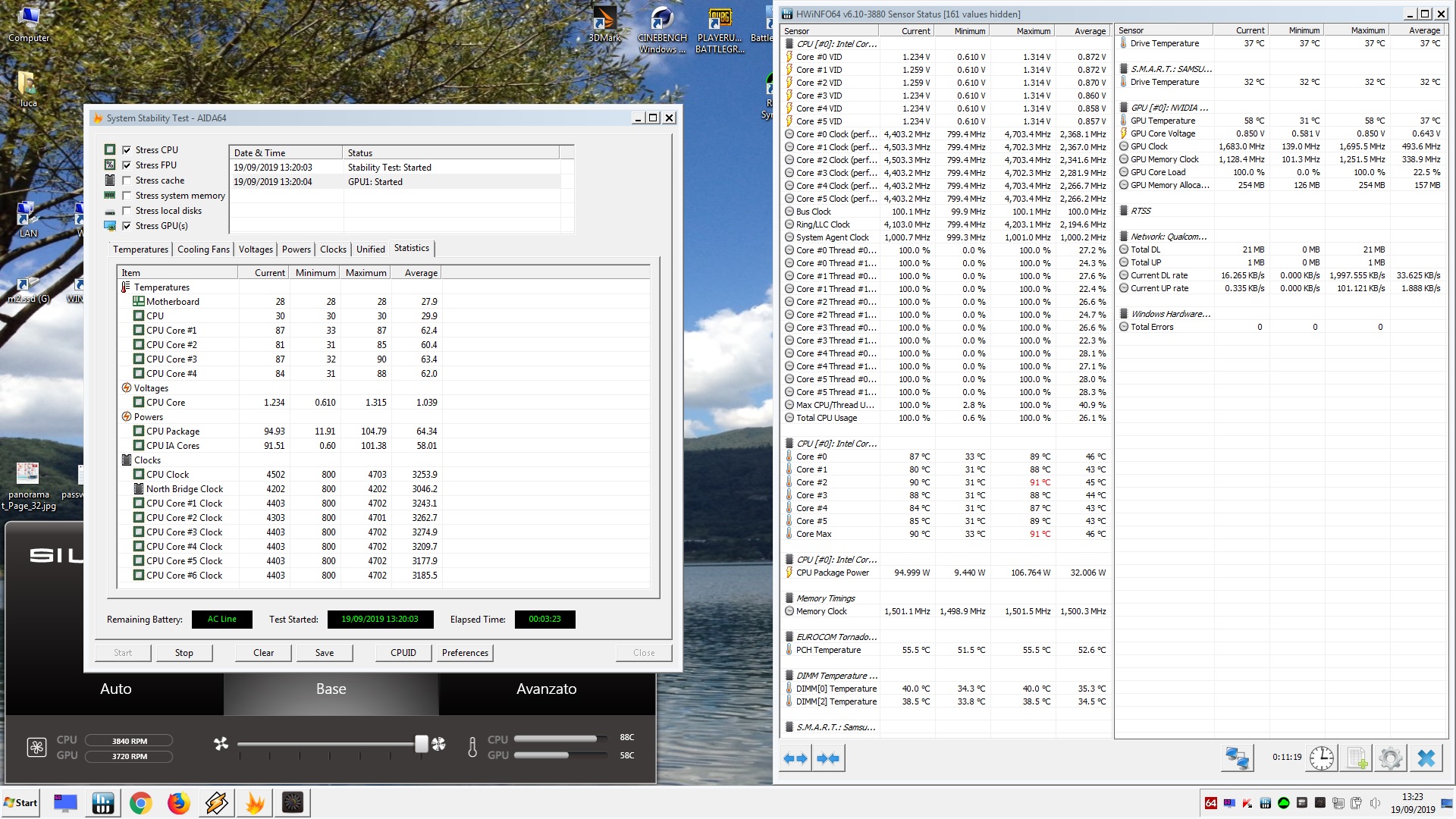Click the Maximum column header in HWiNFO left pane
Screen dimensions: 1456x819
[x=1021, y=31]
